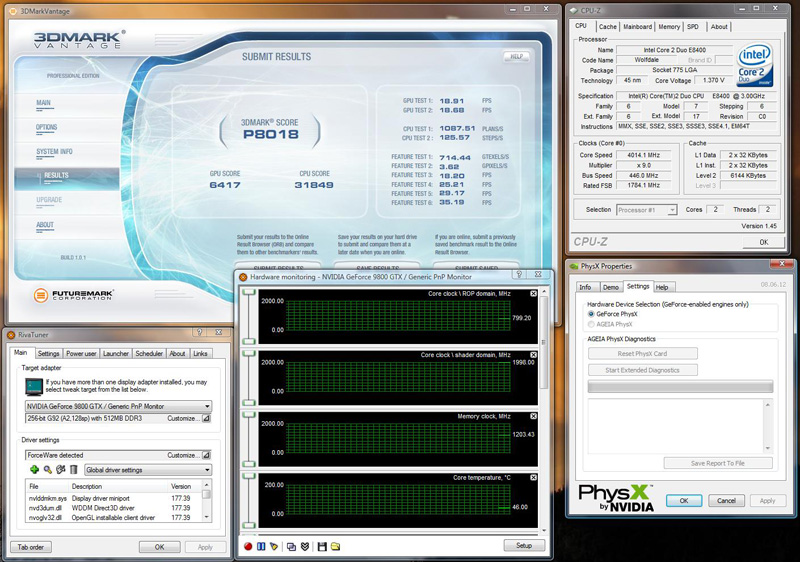Click the question mark help icon in RivaTuner title bar
This screenshot has height=562, width=800.
[x=200, y=332]
